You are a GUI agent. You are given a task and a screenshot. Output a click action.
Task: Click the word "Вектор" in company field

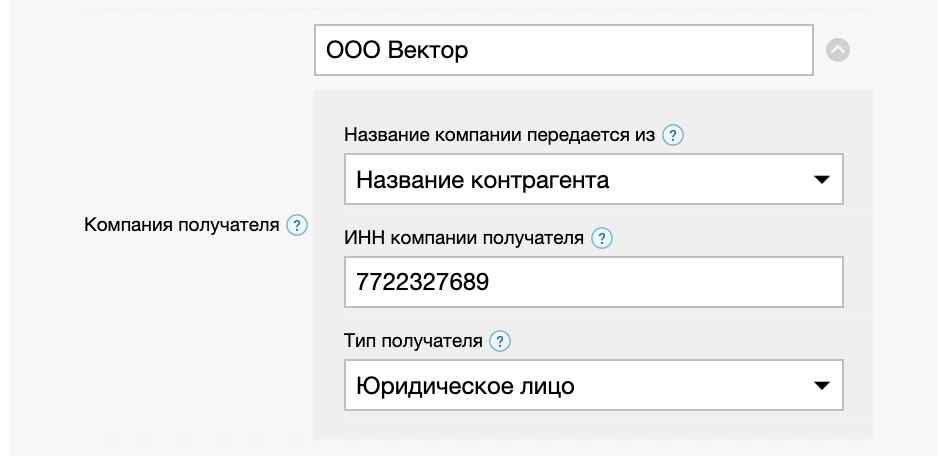point(427,49)
